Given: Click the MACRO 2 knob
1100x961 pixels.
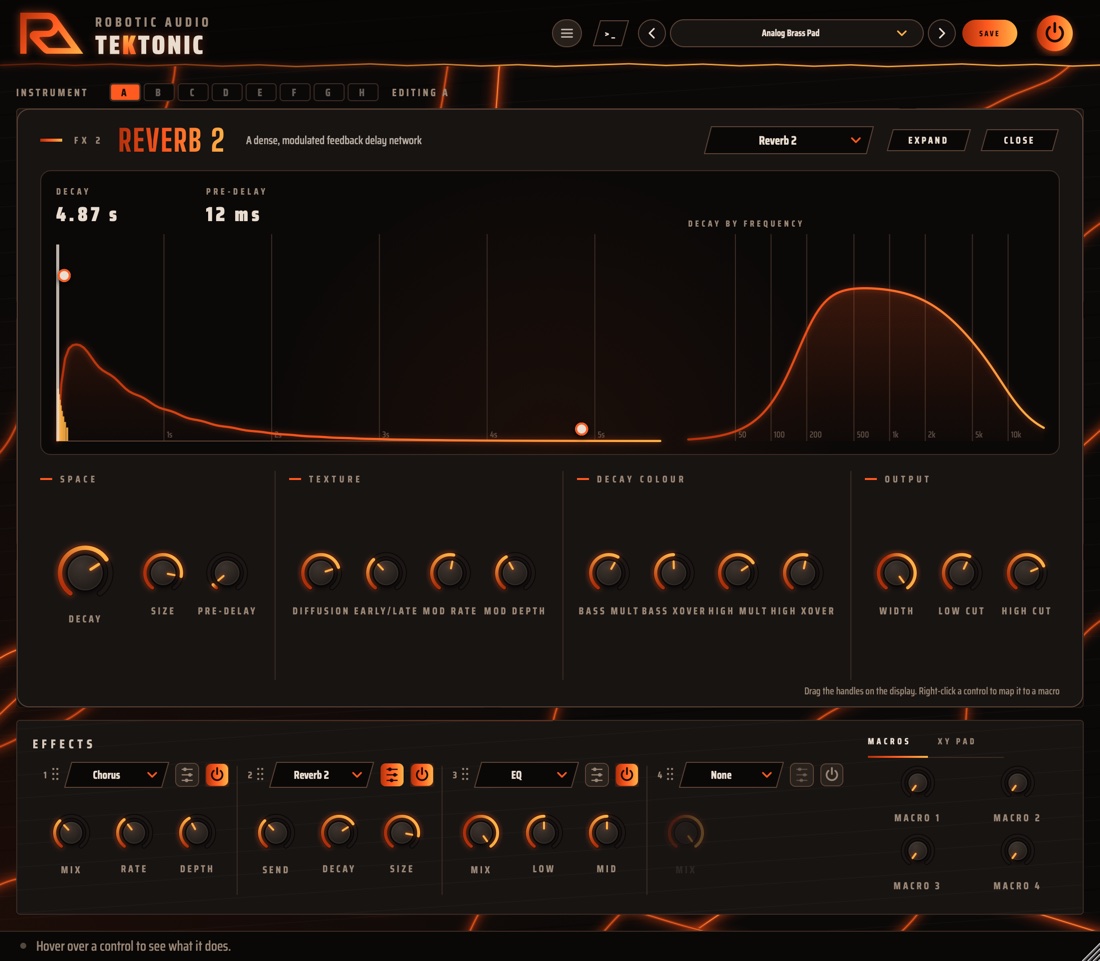Looking at the screenshot, I should coord(1017,783).
